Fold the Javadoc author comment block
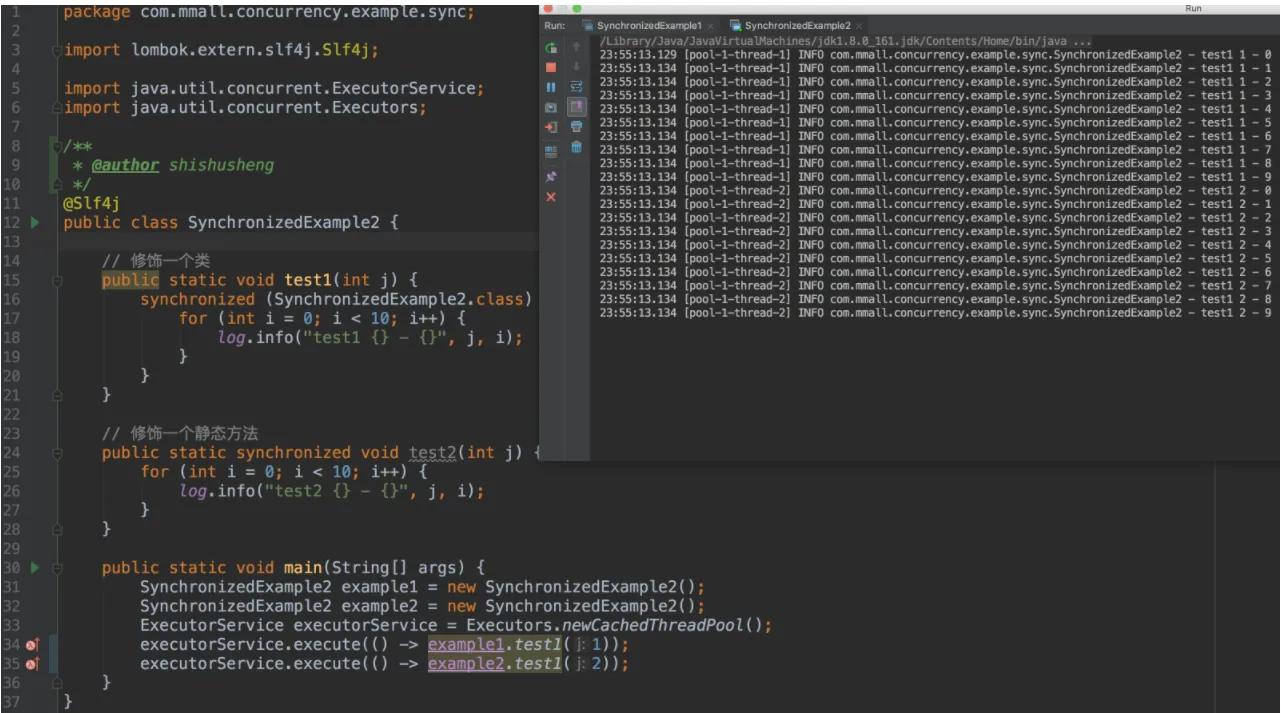The height and width of the screenshot is (713, 1281). coord(56,146)
